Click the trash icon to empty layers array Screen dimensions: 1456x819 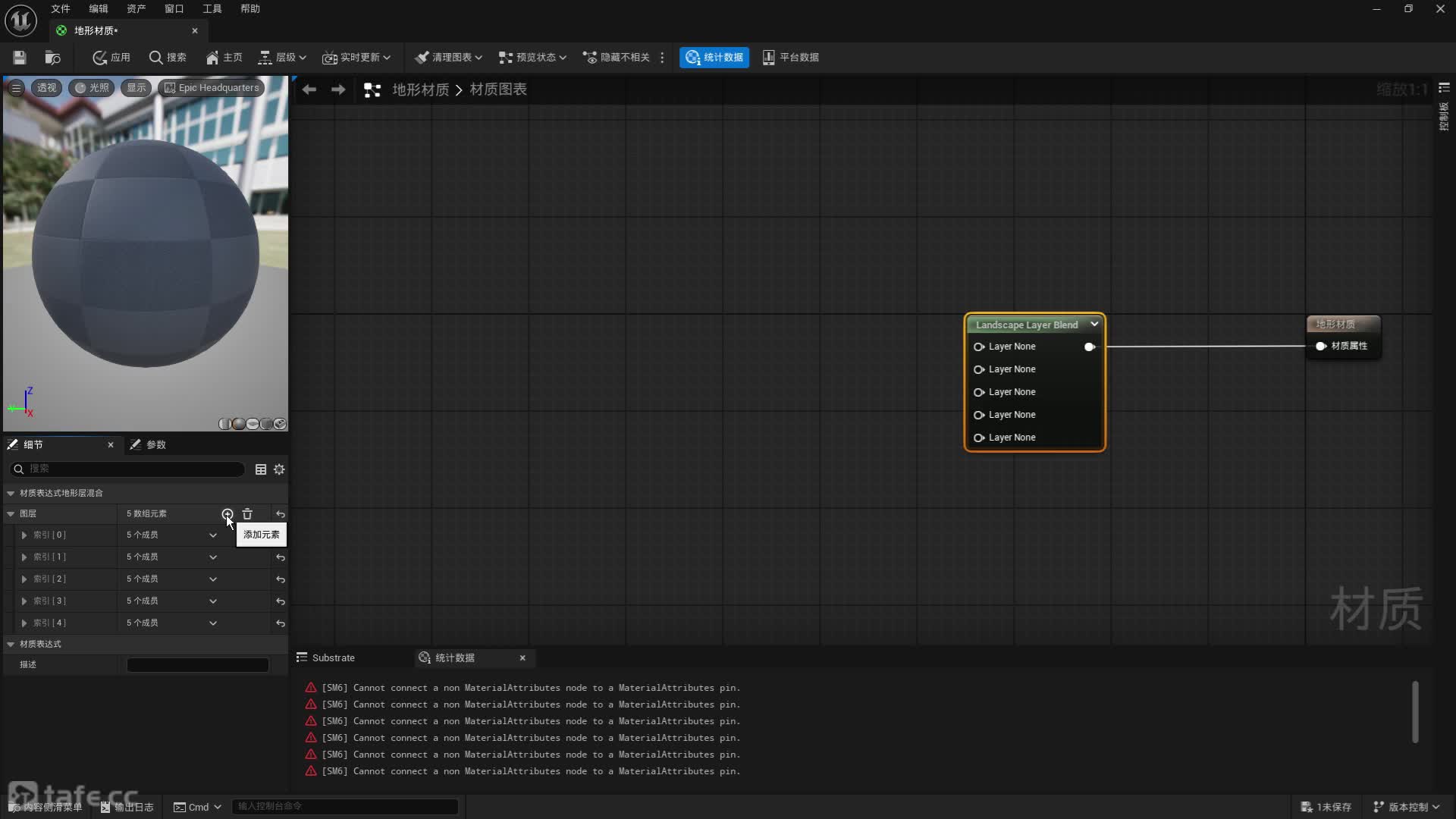(247, 514)
